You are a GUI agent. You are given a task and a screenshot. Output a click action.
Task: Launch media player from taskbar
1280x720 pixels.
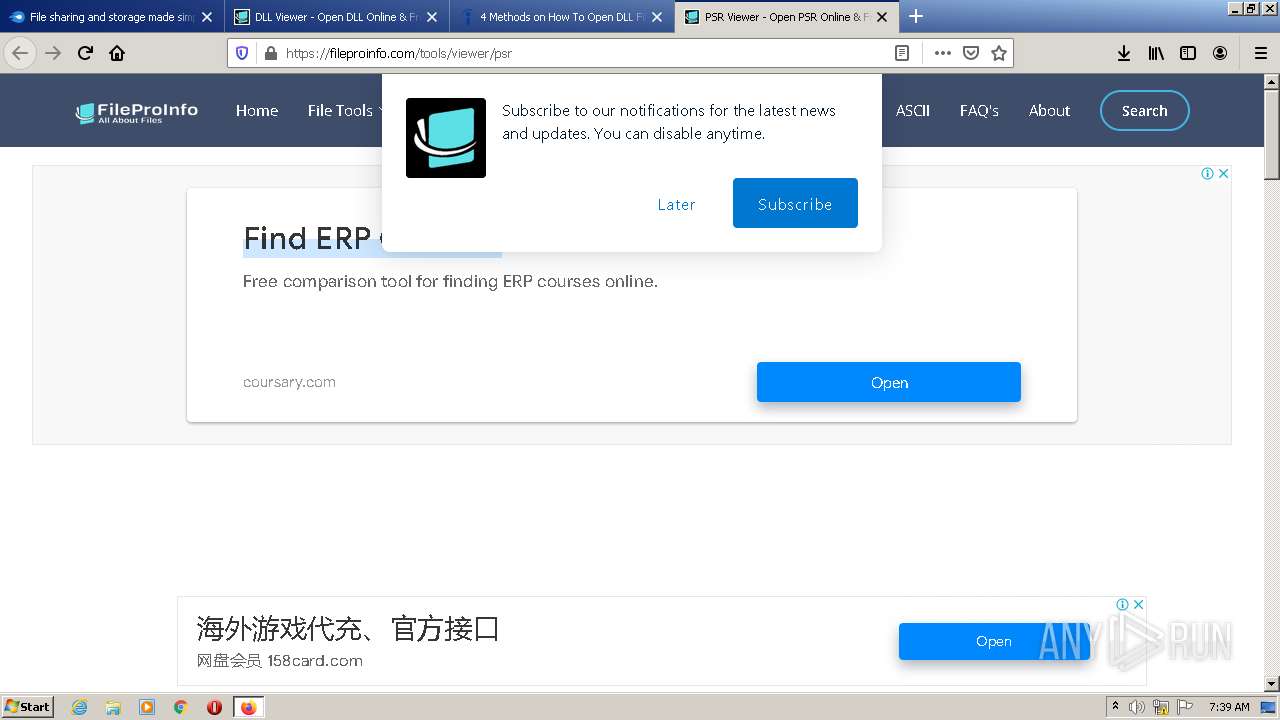pyautogui.click(x=147, y=707)
